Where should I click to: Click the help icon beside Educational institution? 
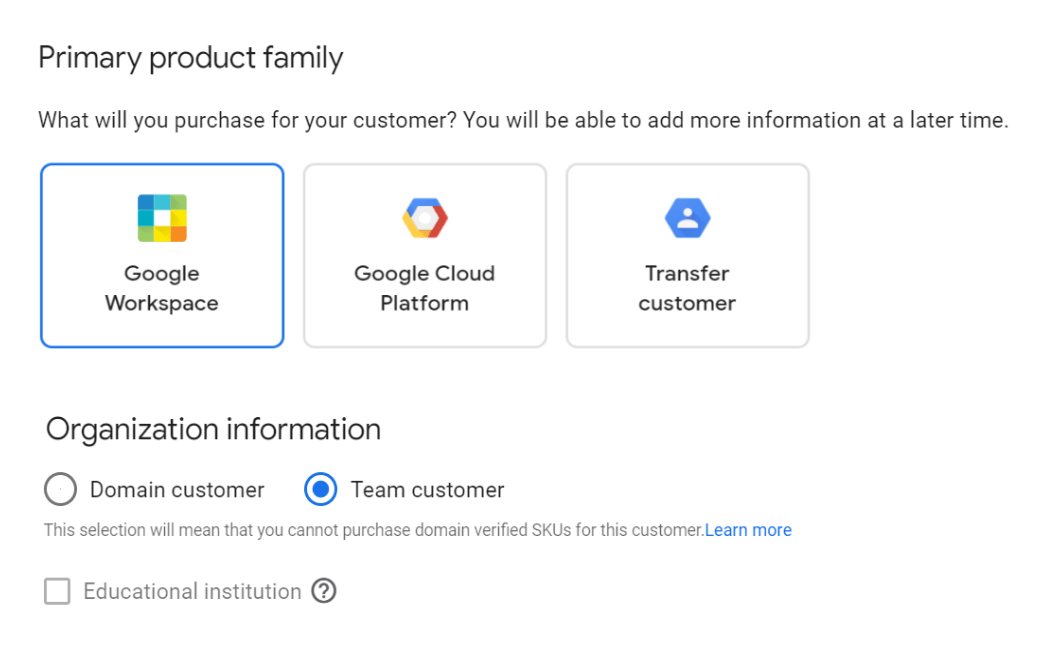[323, 591]
